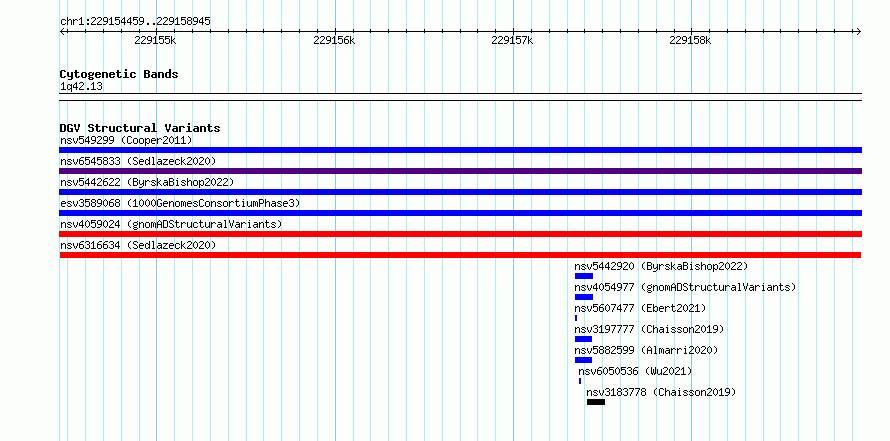Image resolution: width=890 pixels, height=441 pixels.
Task: Click the small blue nsv5882599 bar
Action: 583,360
